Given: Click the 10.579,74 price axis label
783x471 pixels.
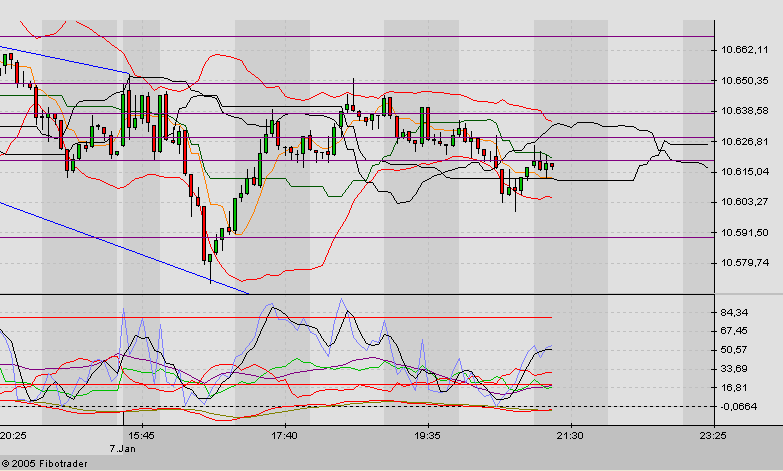Looking at the screenshot, I should [744, 264].
